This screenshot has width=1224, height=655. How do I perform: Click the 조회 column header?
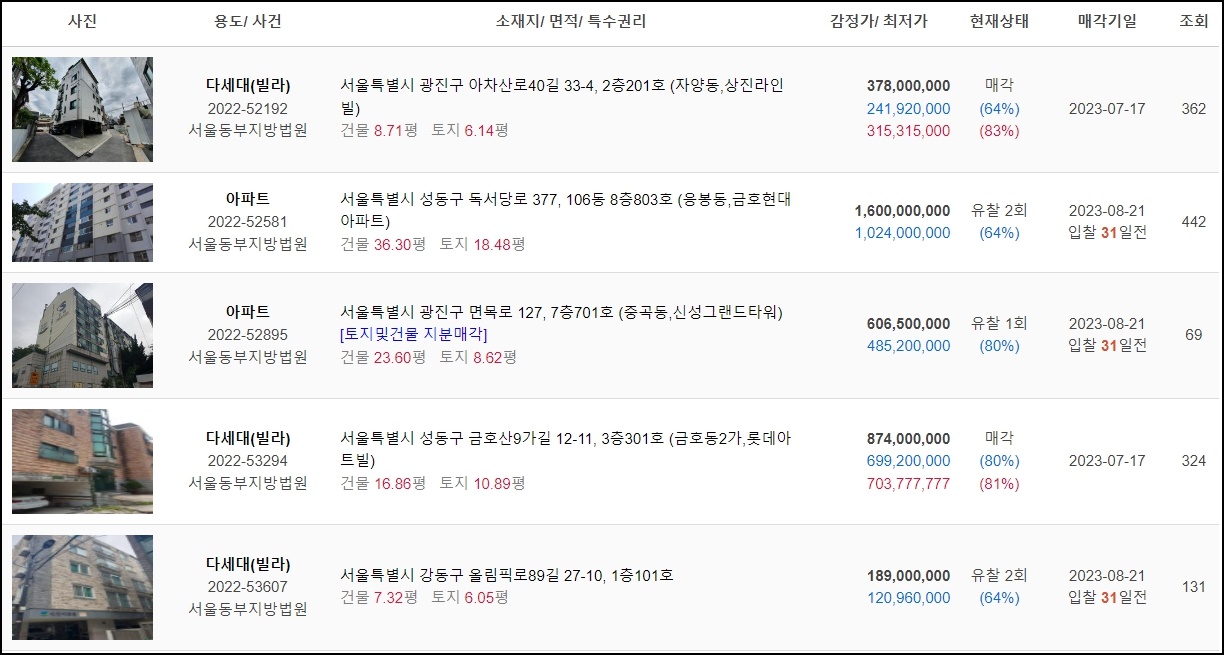point(1194,21)
